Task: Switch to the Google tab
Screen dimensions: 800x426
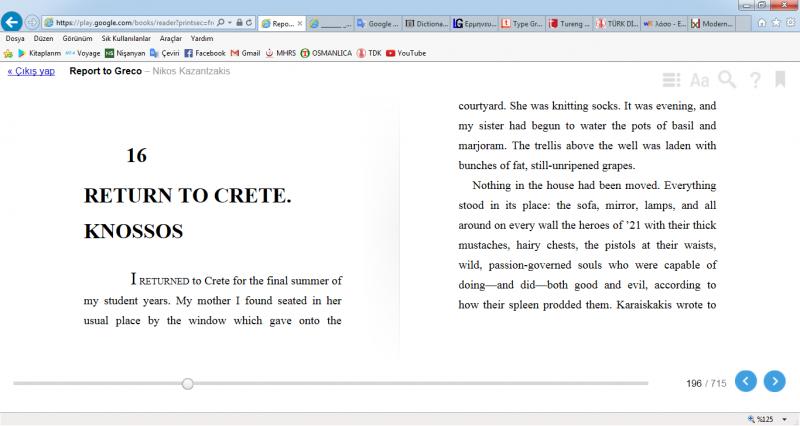Action: click(x=379, y=23)
